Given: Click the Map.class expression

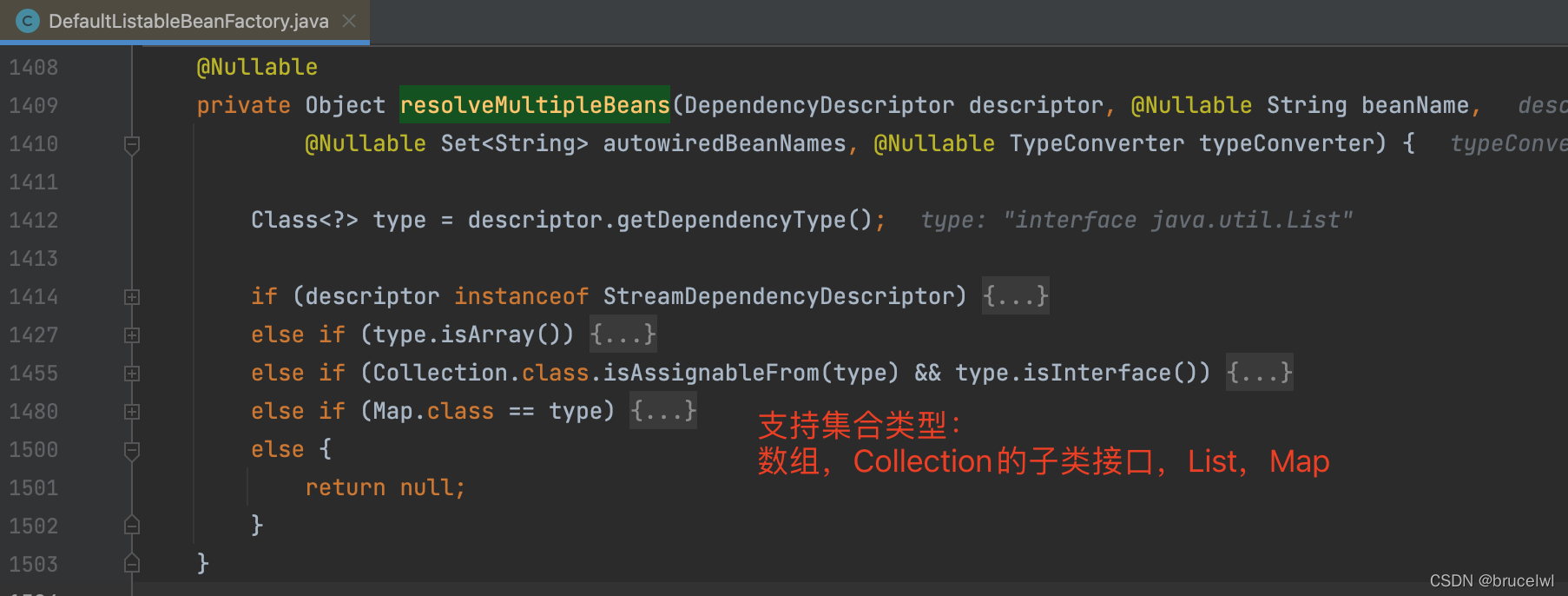Looking at the screenshot, I should (433, 411).
